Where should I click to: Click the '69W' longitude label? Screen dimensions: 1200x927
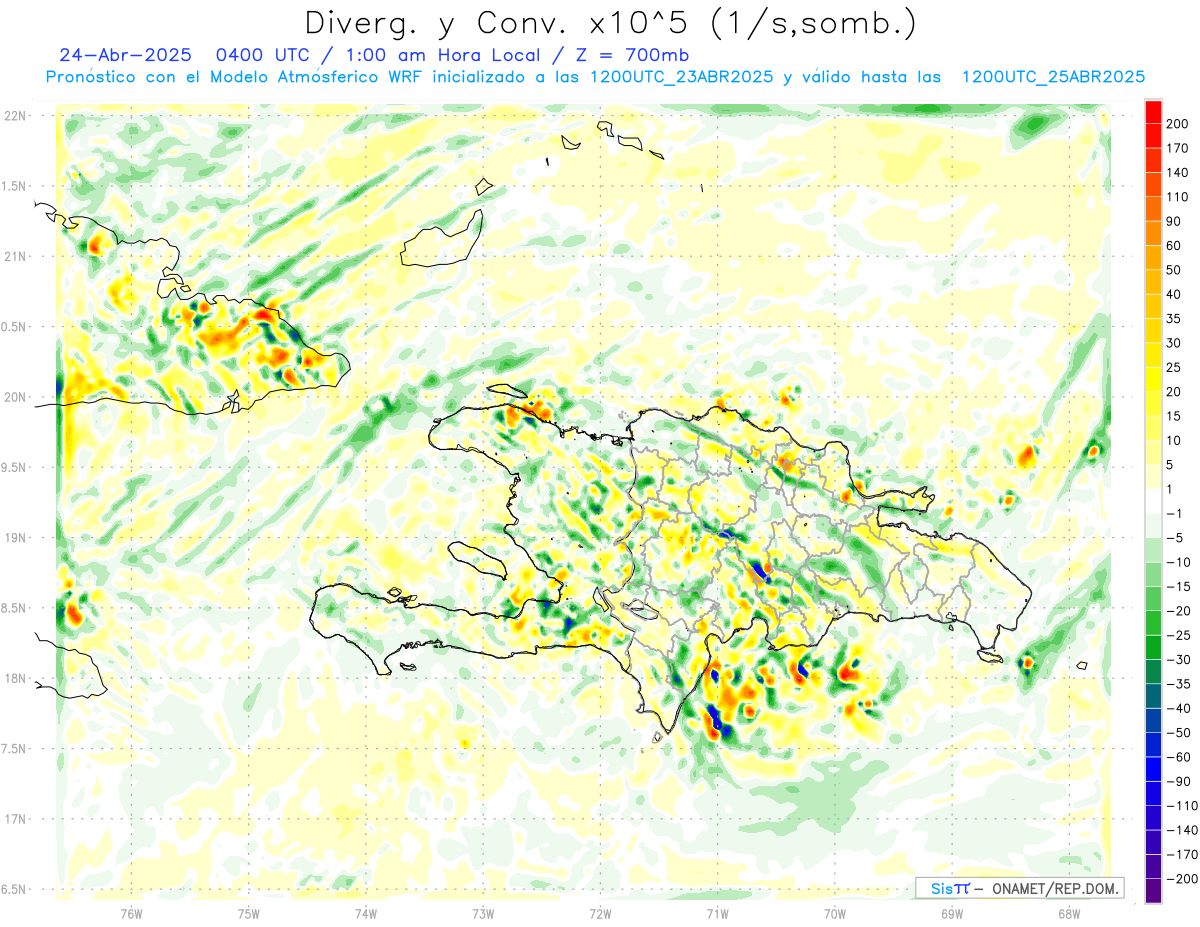pos(952,913)
